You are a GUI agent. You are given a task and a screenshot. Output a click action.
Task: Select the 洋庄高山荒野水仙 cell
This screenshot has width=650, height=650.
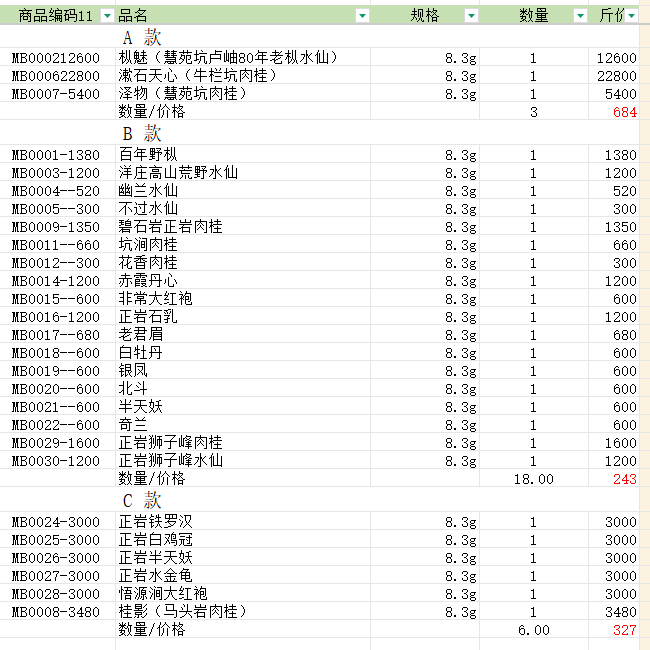(x=243, y=172)
